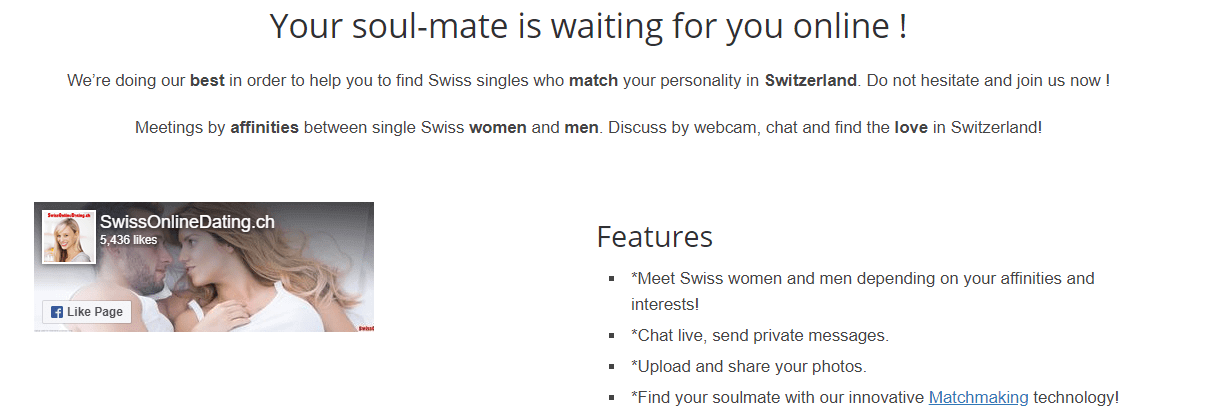The image size is (1222, 414).
Task: Click the 'Upload and share your photos' text
Action: [x=749, y=366]
